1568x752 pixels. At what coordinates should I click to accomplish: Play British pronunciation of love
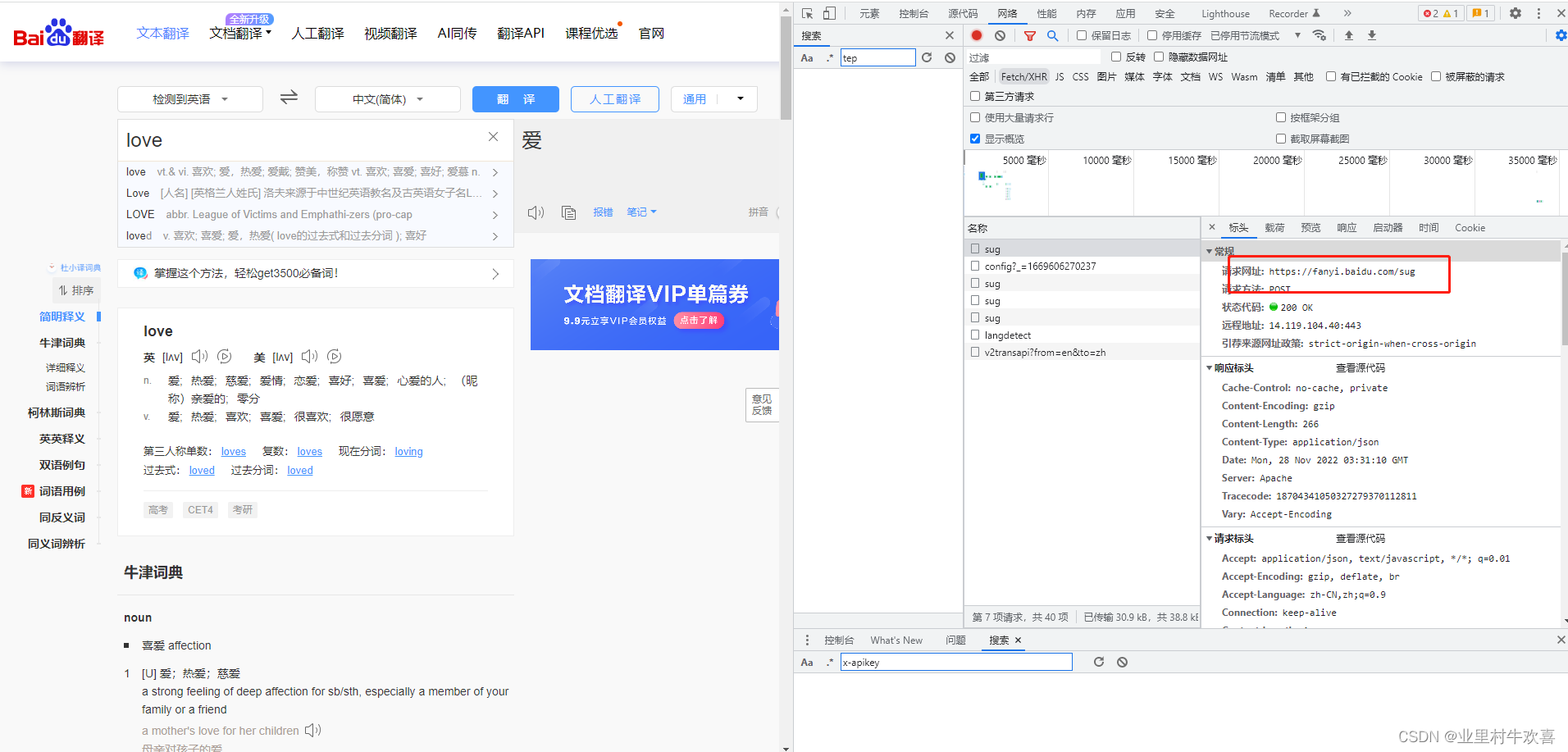point(200,356)
